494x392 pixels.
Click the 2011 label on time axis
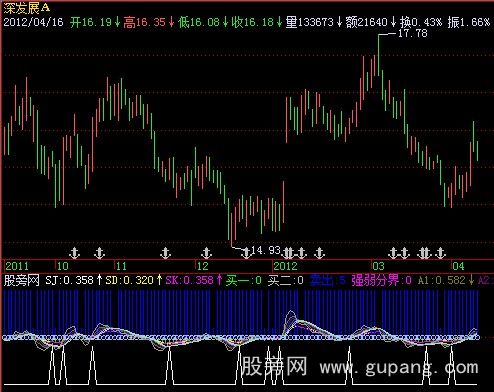click(17, 266)
